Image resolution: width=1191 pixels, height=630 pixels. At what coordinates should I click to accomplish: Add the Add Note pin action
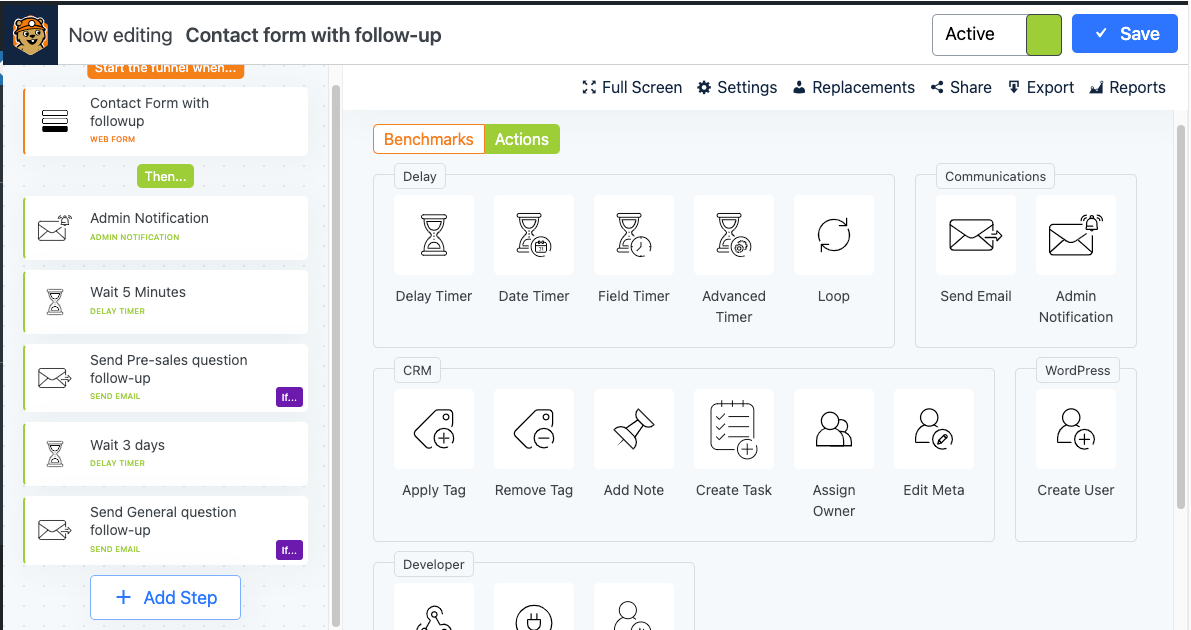click(x=633, y=429)
